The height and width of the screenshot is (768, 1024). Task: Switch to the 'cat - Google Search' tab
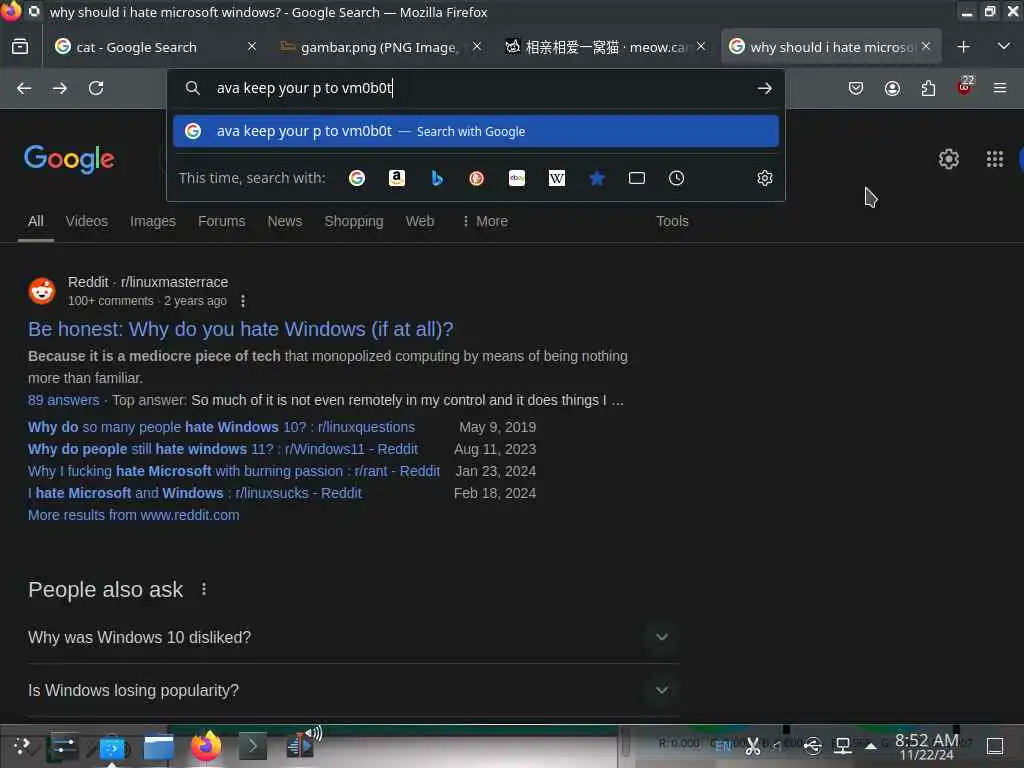click(x=136, y=47)
